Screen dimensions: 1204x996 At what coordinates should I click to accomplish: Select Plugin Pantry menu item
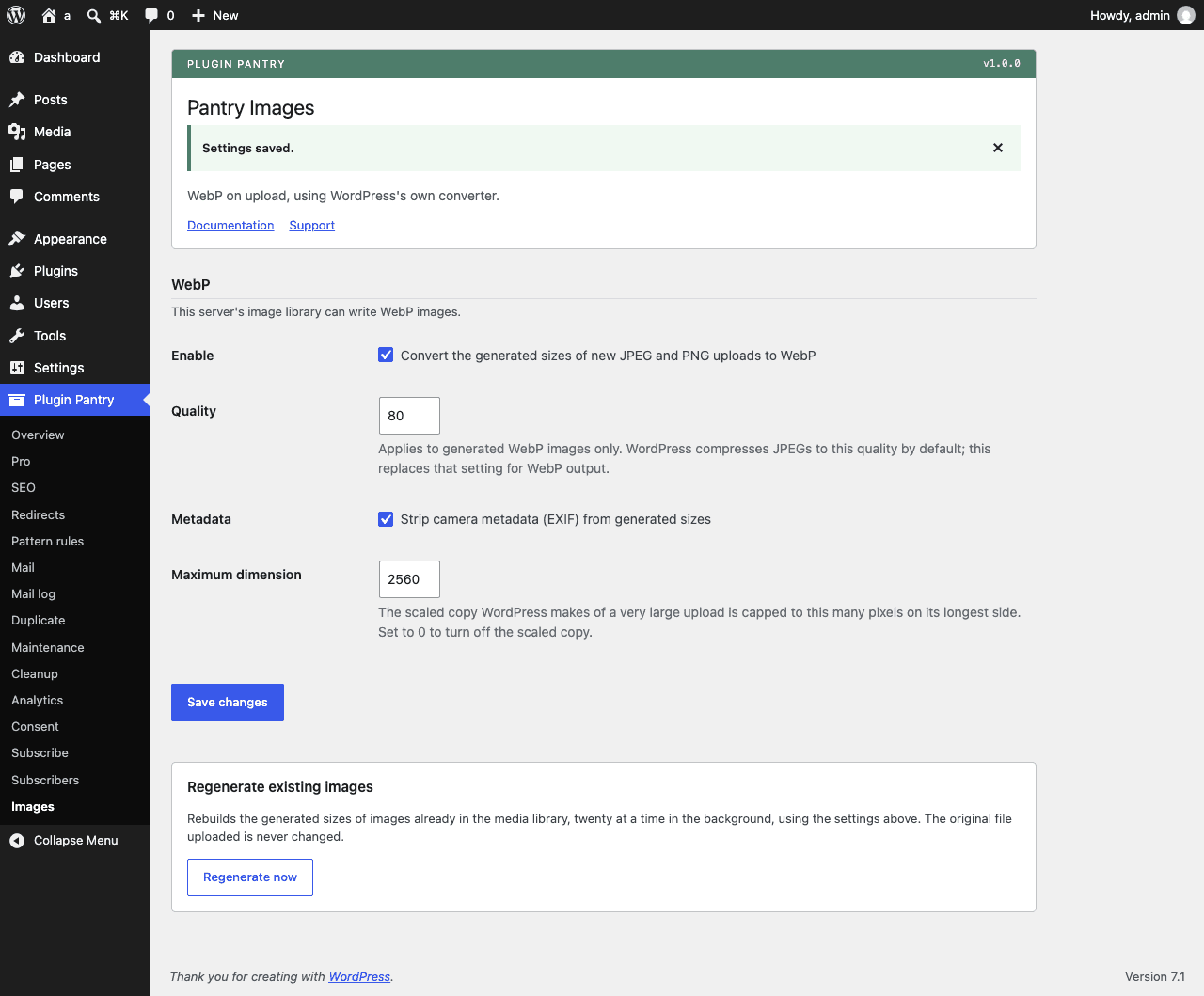coord(75,400)
